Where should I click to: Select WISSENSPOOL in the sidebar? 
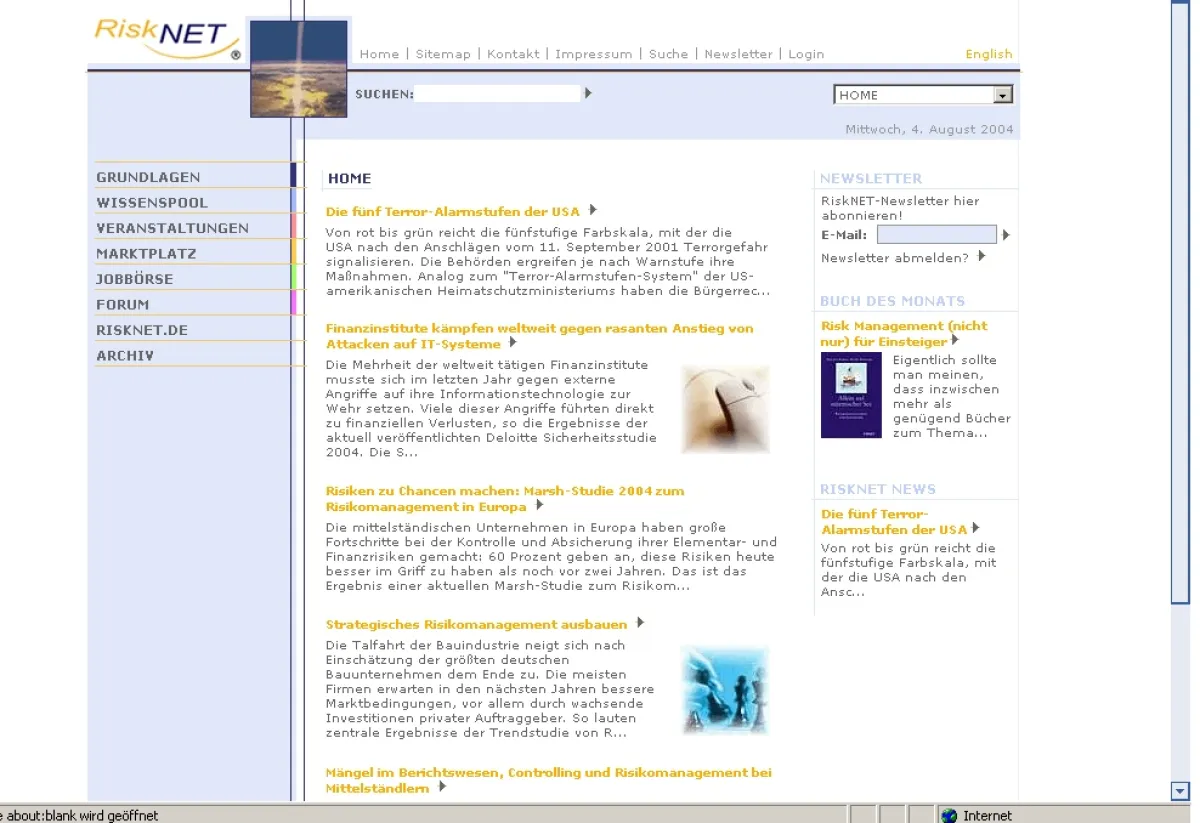pyautogui.click(x=152, y=202)
